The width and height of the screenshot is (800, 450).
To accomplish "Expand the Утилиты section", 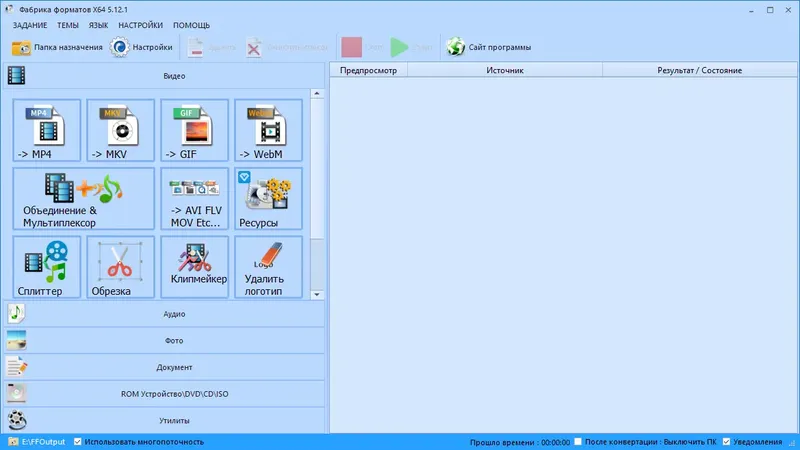I will 164,420.
